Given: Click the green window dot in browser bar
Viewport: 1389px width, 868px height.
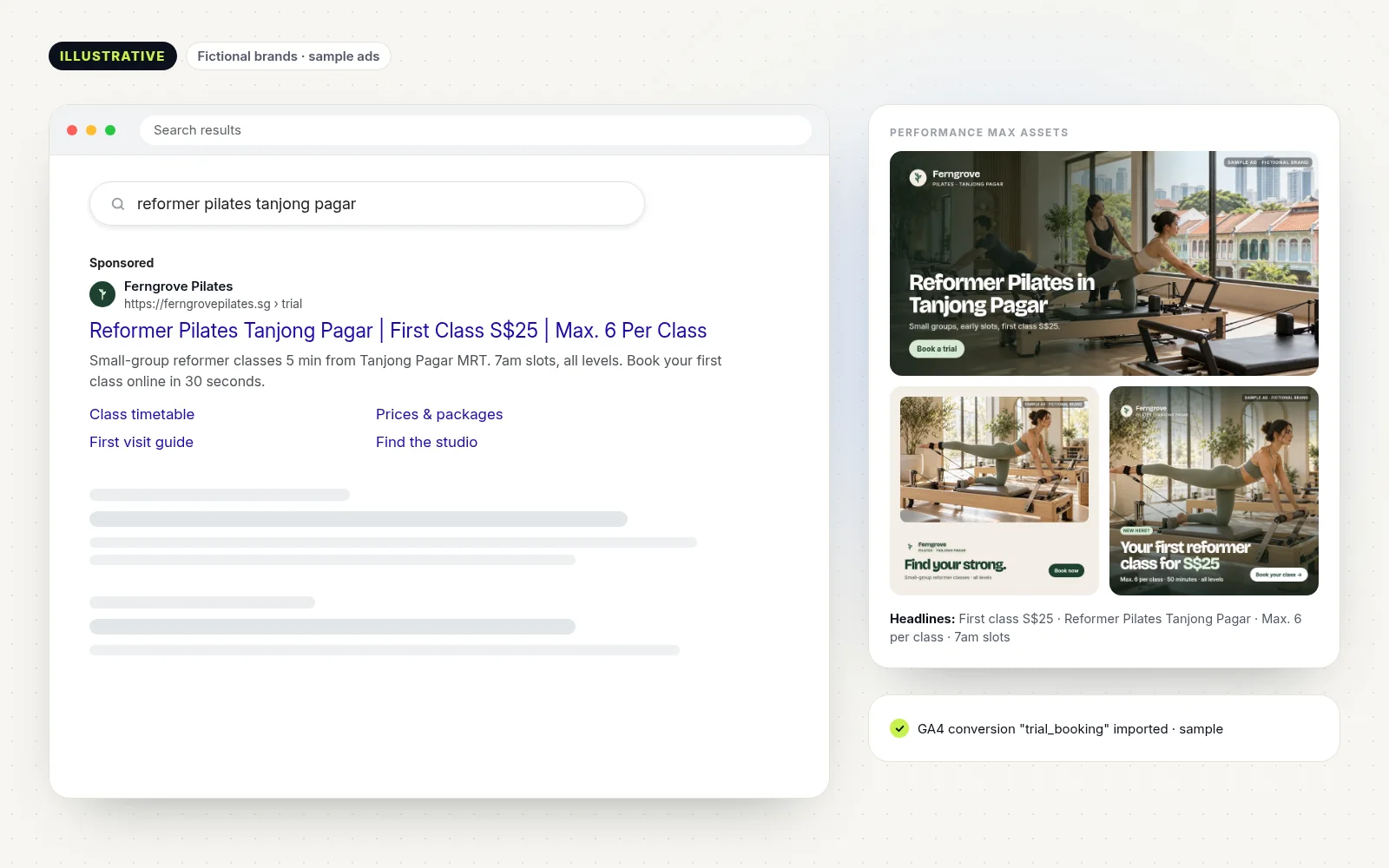Looking at the screenshot, I should [x=110, y=130].
